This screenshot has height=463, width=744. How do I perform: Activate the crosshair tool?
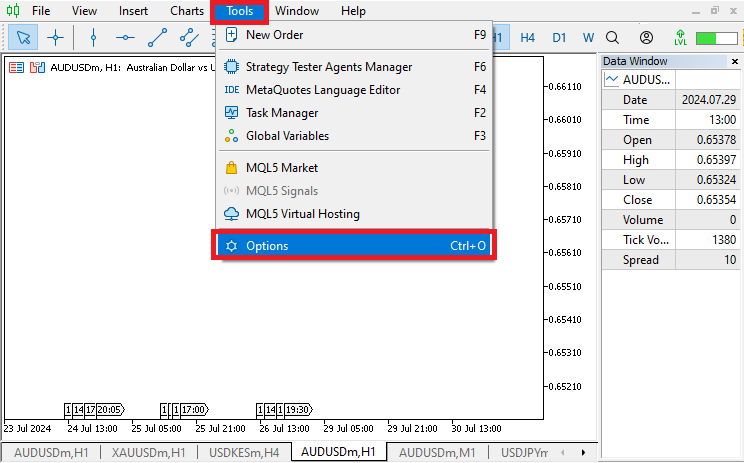[56, 37]
